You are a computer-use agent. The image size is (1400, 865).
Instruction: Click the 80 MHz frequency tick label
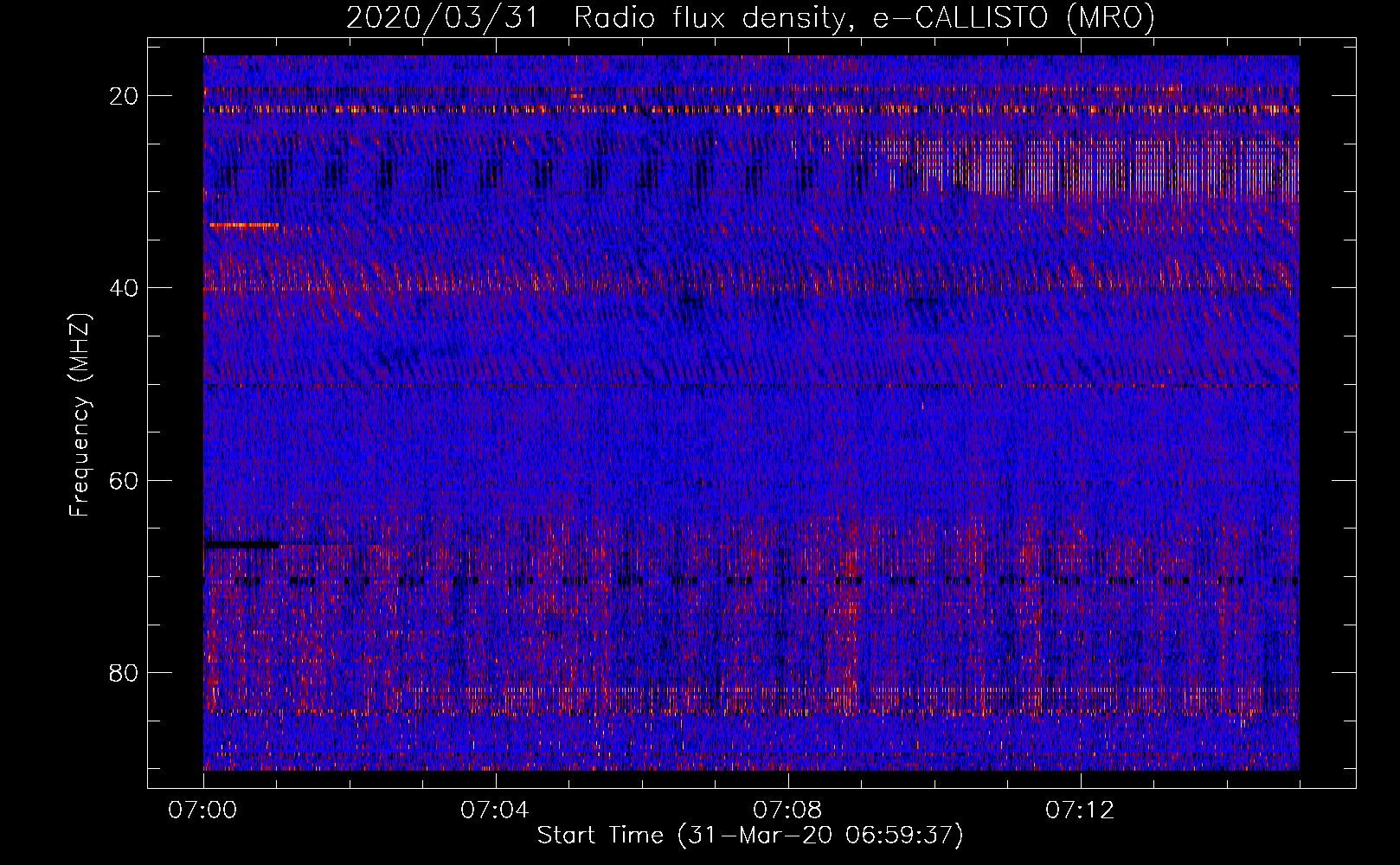(125, 672)
